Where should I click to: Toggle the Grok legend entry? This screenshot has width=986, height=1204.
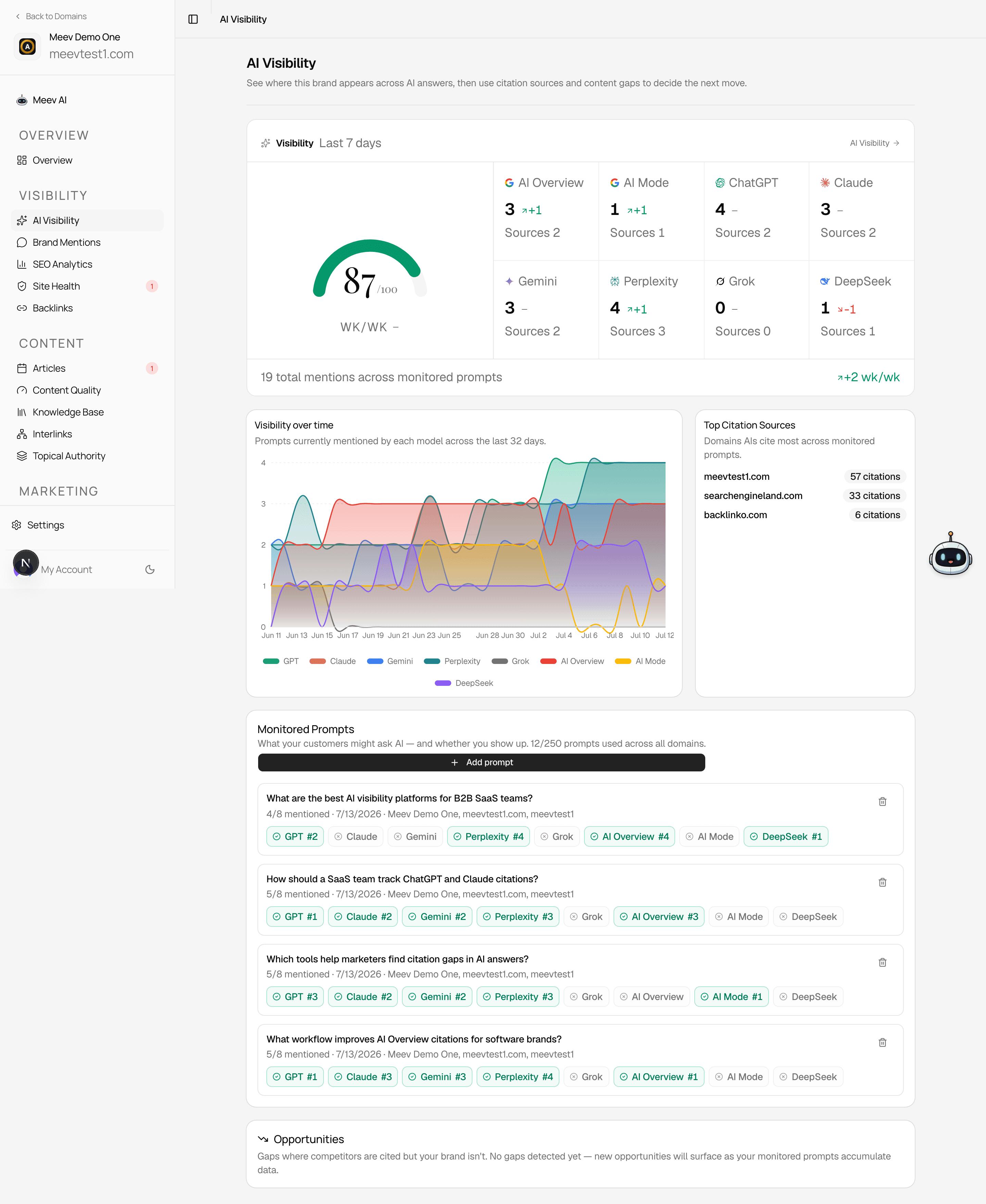pos(510,661)
